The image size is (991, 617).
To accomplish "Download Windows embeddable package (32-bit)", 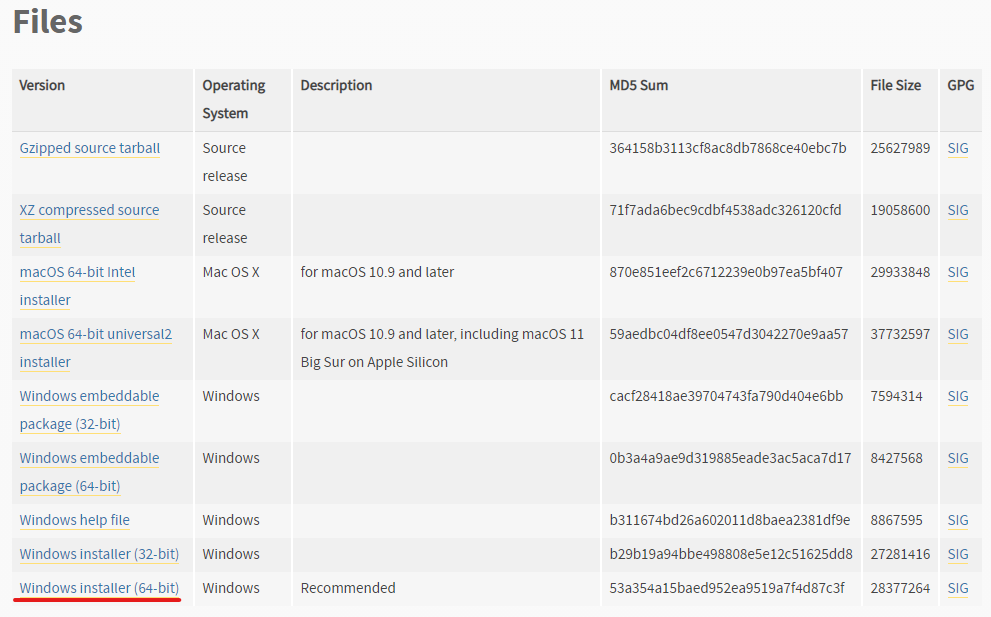I will pyautogui.click(x=89, y=396).
